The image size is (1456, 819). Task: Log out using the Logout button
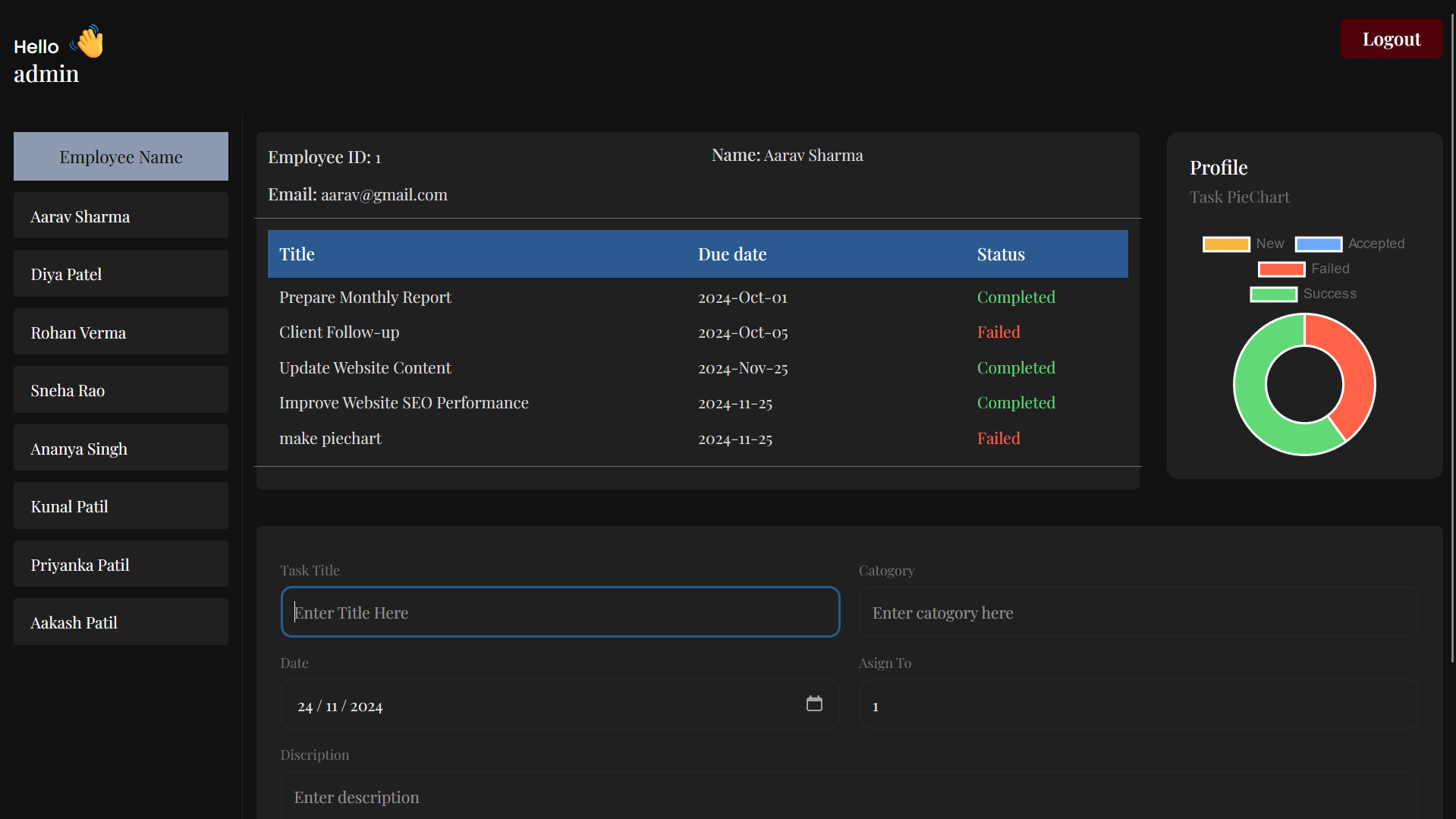1391,39
